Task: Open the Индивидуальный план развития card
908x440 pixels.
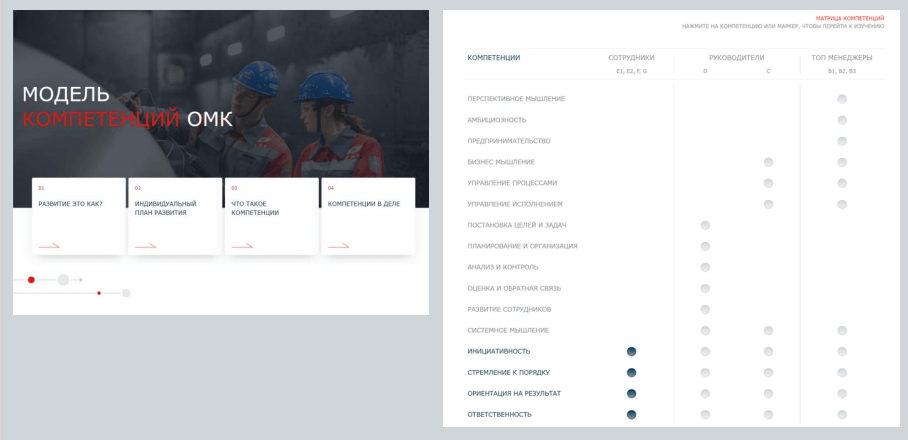Action: click(x=175, y=216)
